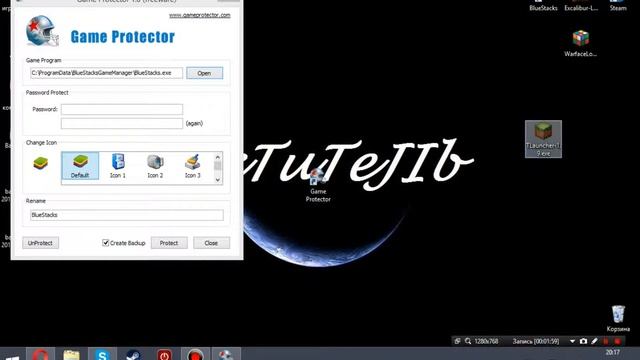
Task: Open Steam from the taskbar
Action: (x=133, y=354)
